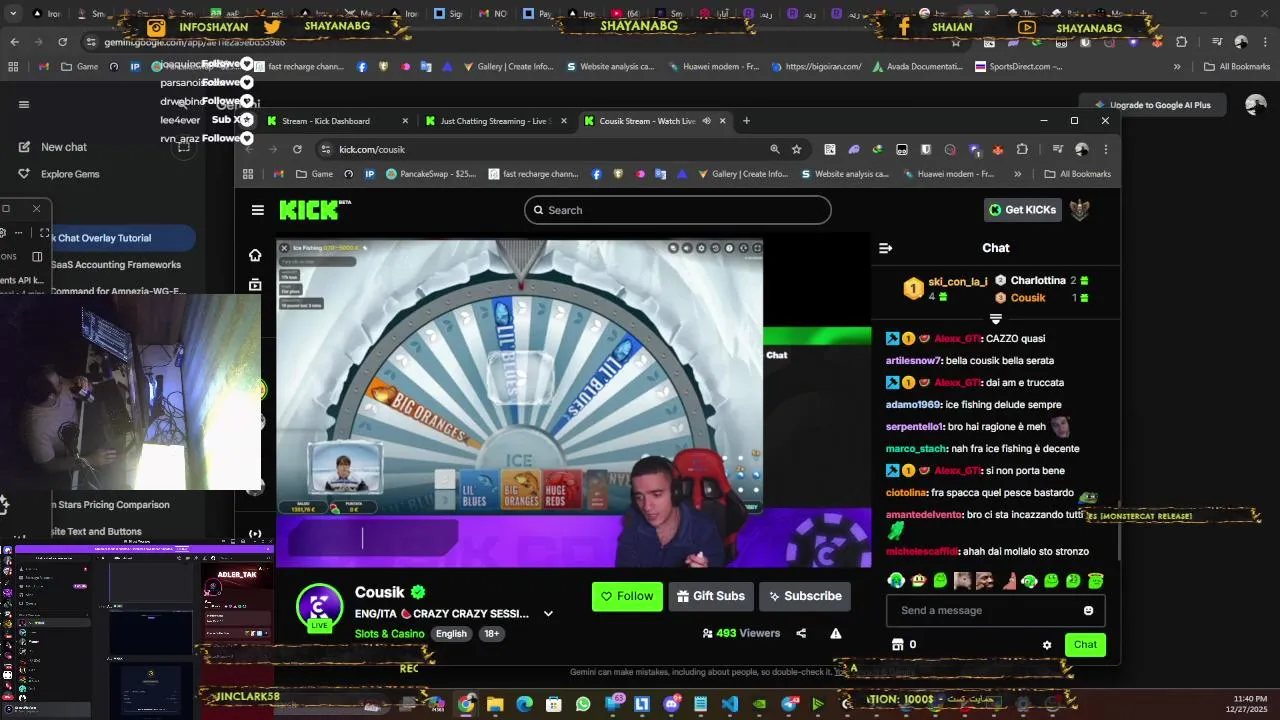Open Visual Studio Code from taskbar

pos(730,704)
